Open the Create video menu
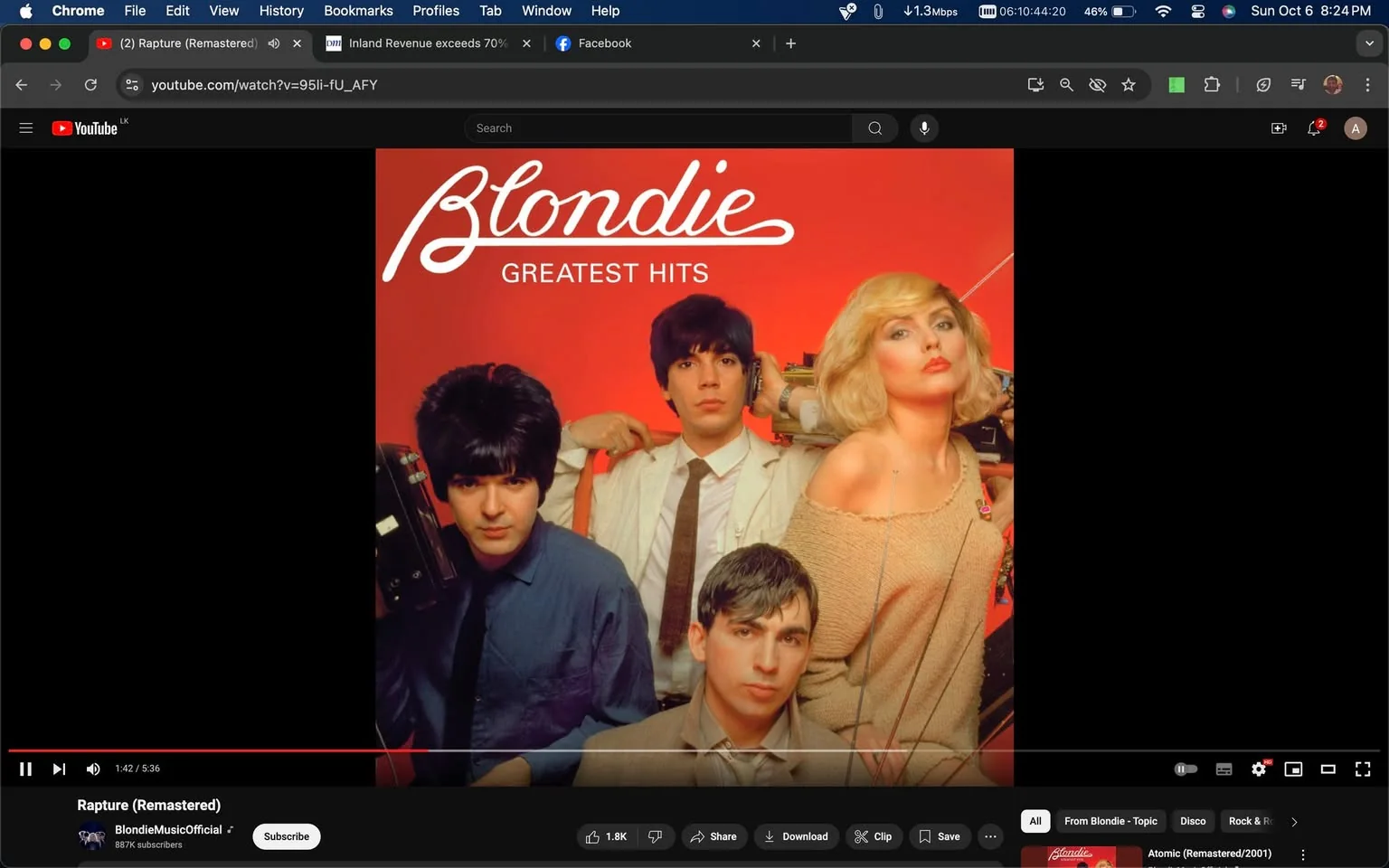This screenshot has height=868, width=1389. (1279, 128)
